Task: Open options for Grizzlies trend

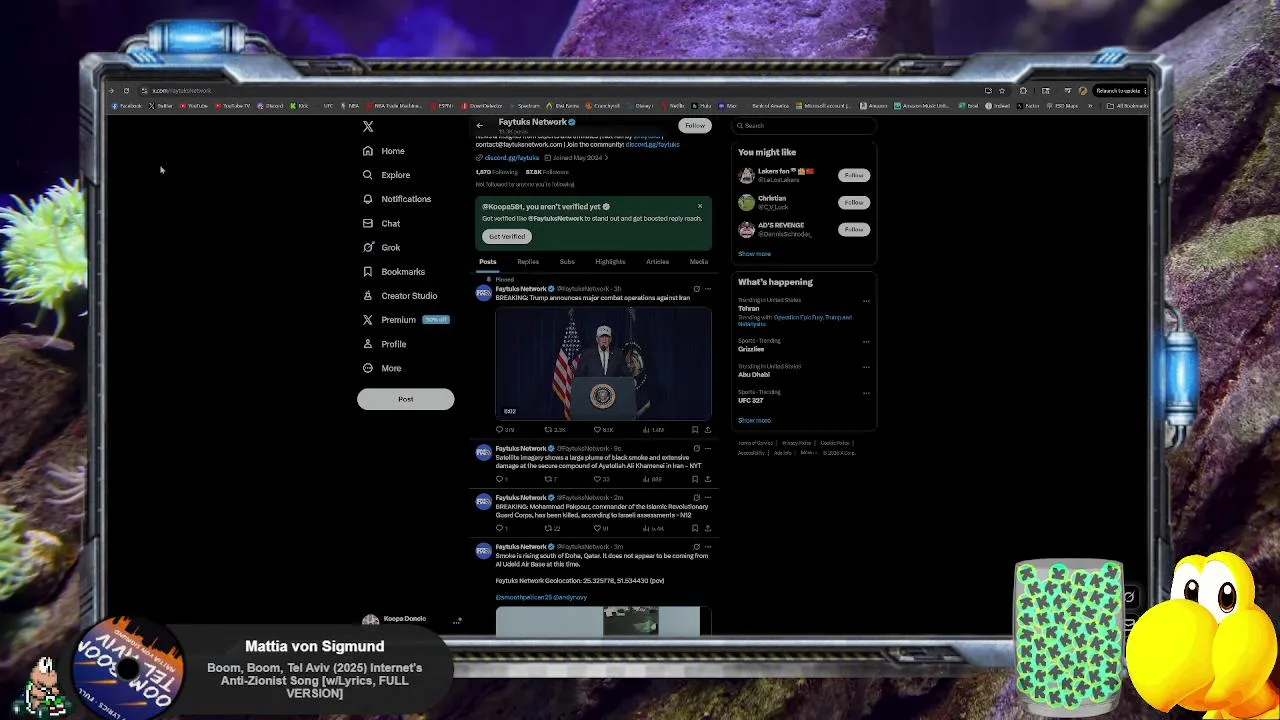Action: tap(866, 341)
